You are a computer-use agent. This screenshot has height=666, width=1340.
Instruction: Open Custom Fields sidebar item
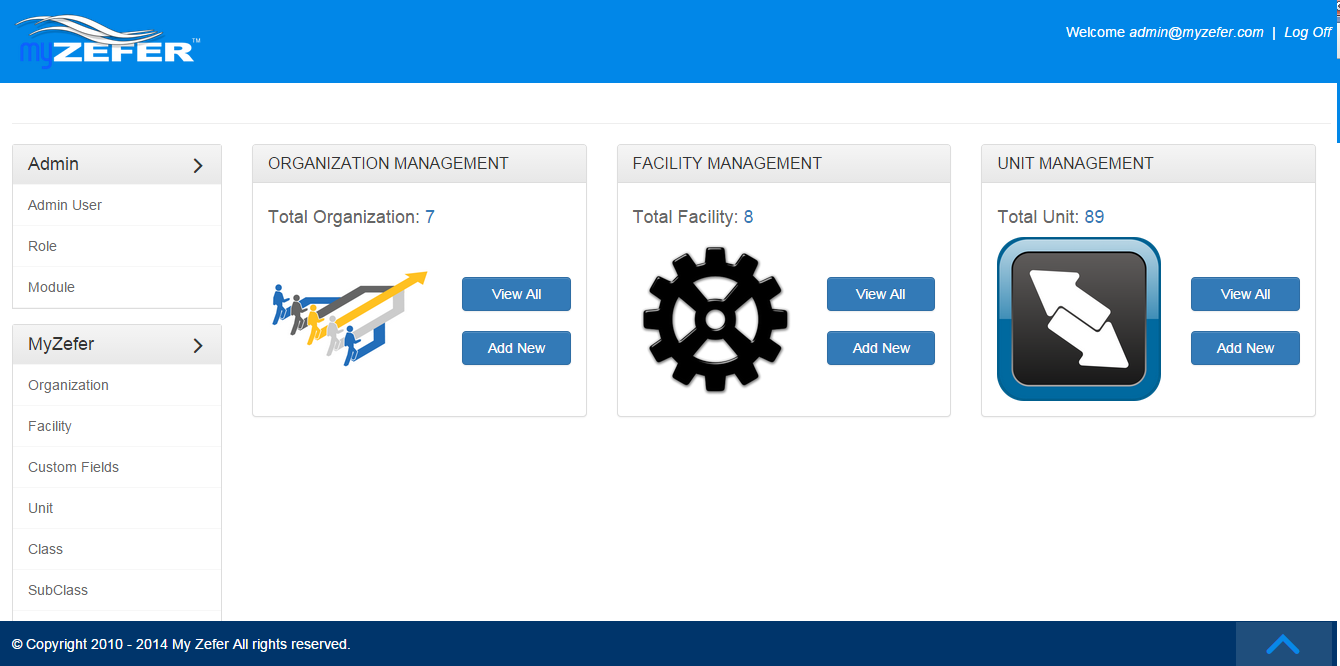pos(73,467)
